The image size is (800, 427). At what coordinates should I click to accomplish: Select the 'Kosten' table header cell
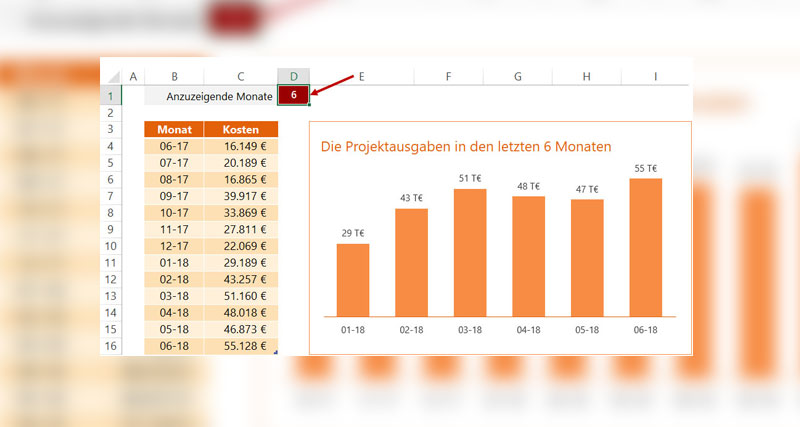click(241, 129)
